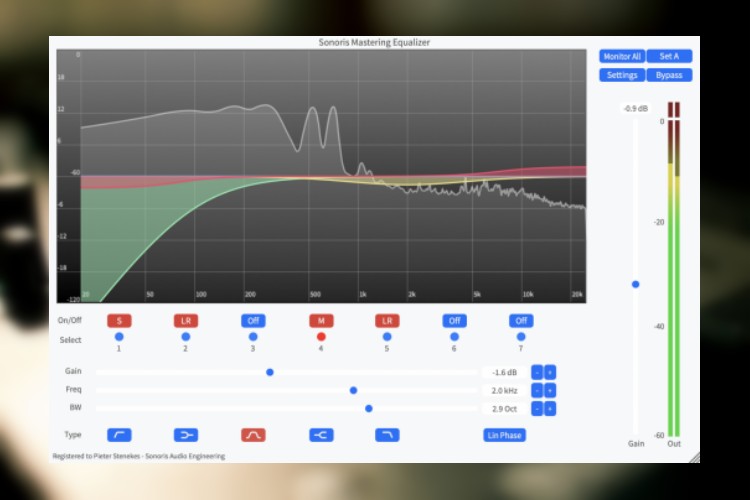Increase Gain with the plus stepper

click(x=550, y=372)
